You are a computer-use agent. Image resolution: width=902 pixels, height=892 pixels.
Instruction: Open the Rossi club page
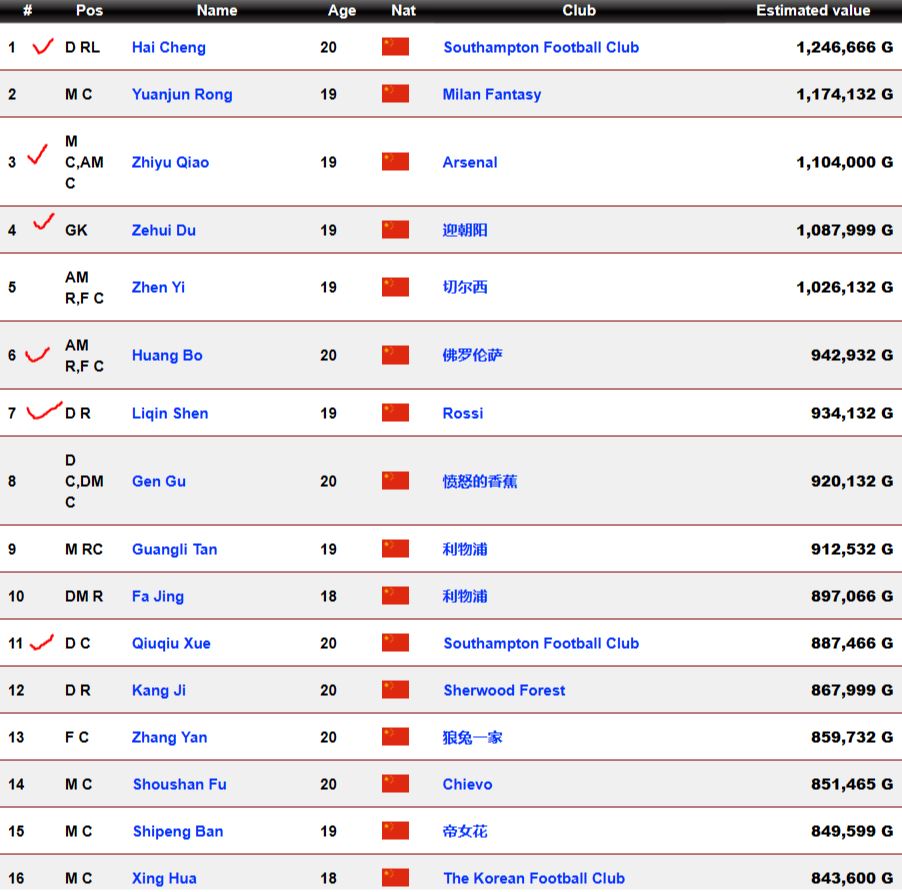pos(463,413)
